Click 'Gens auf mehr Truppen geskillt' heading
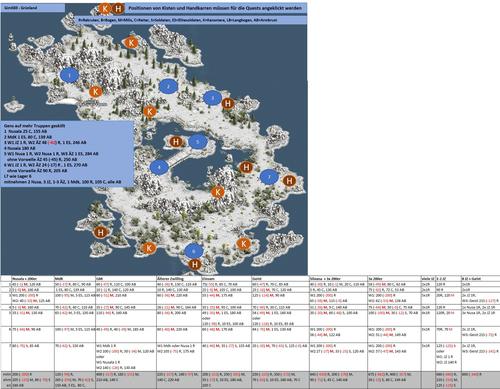 click(34, 126)
